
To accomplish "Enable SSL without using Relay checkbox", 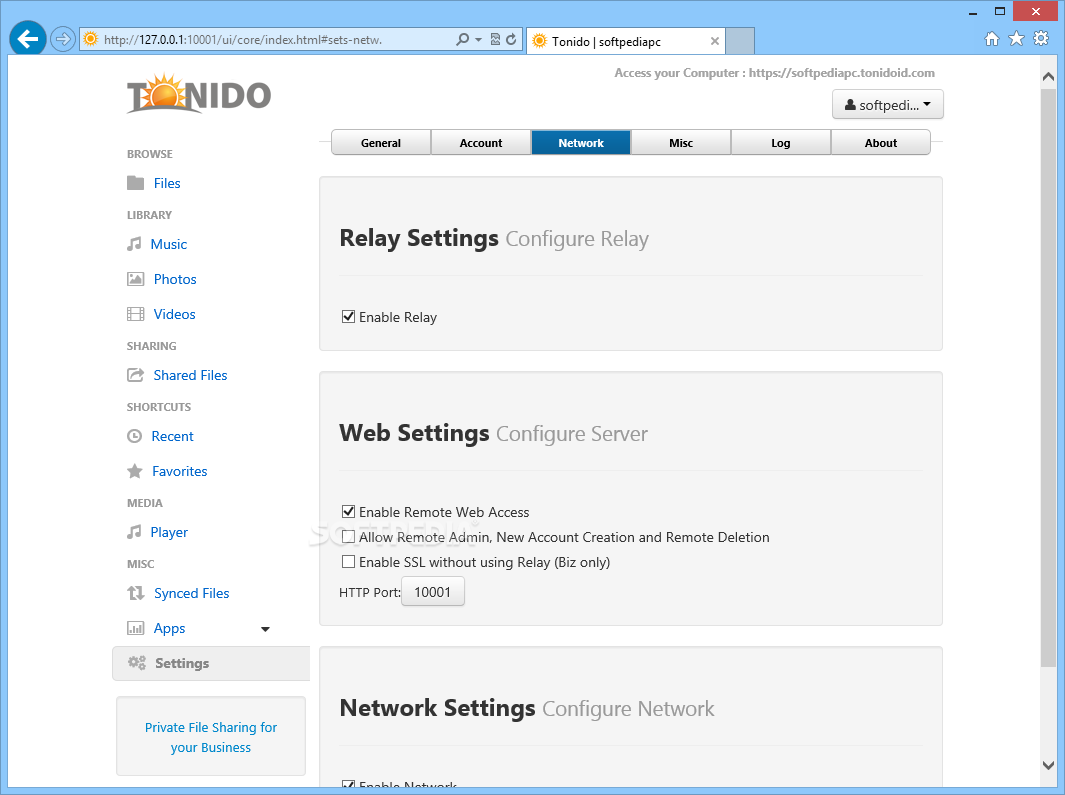I will click(348, 562).
